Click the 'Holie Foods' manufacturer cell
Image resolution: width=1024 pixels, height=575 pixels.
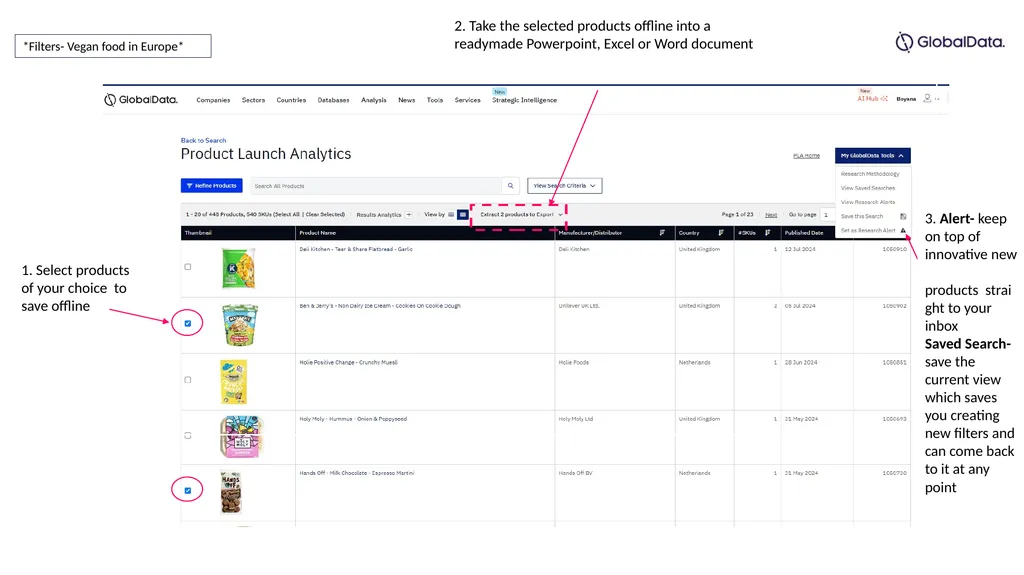(x=573, y=363)
